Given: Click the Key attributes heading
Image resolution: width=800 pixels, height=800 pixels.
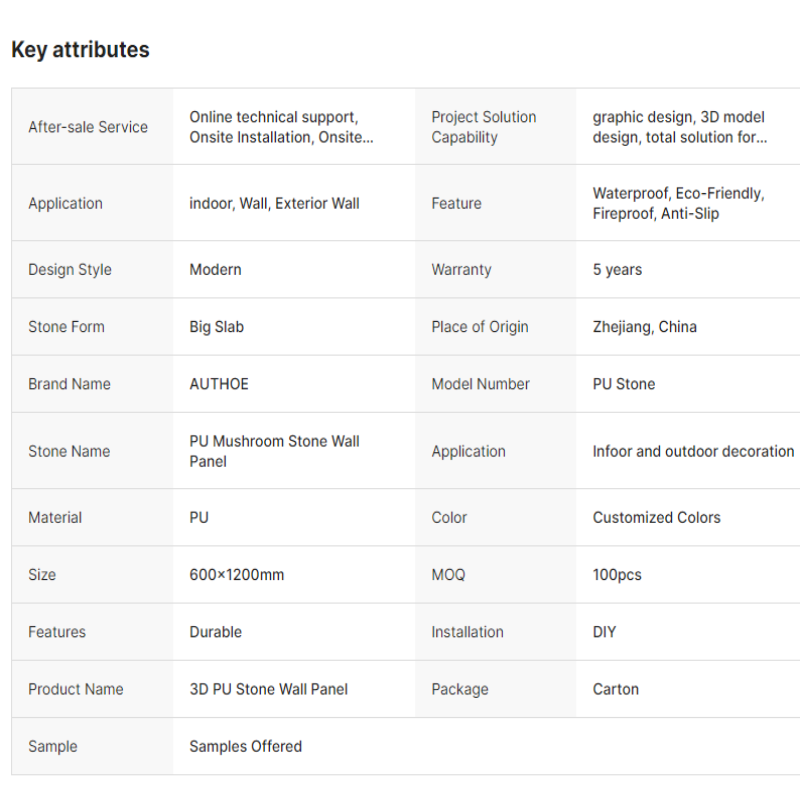Looking at the screenshot, I should 80,50.
